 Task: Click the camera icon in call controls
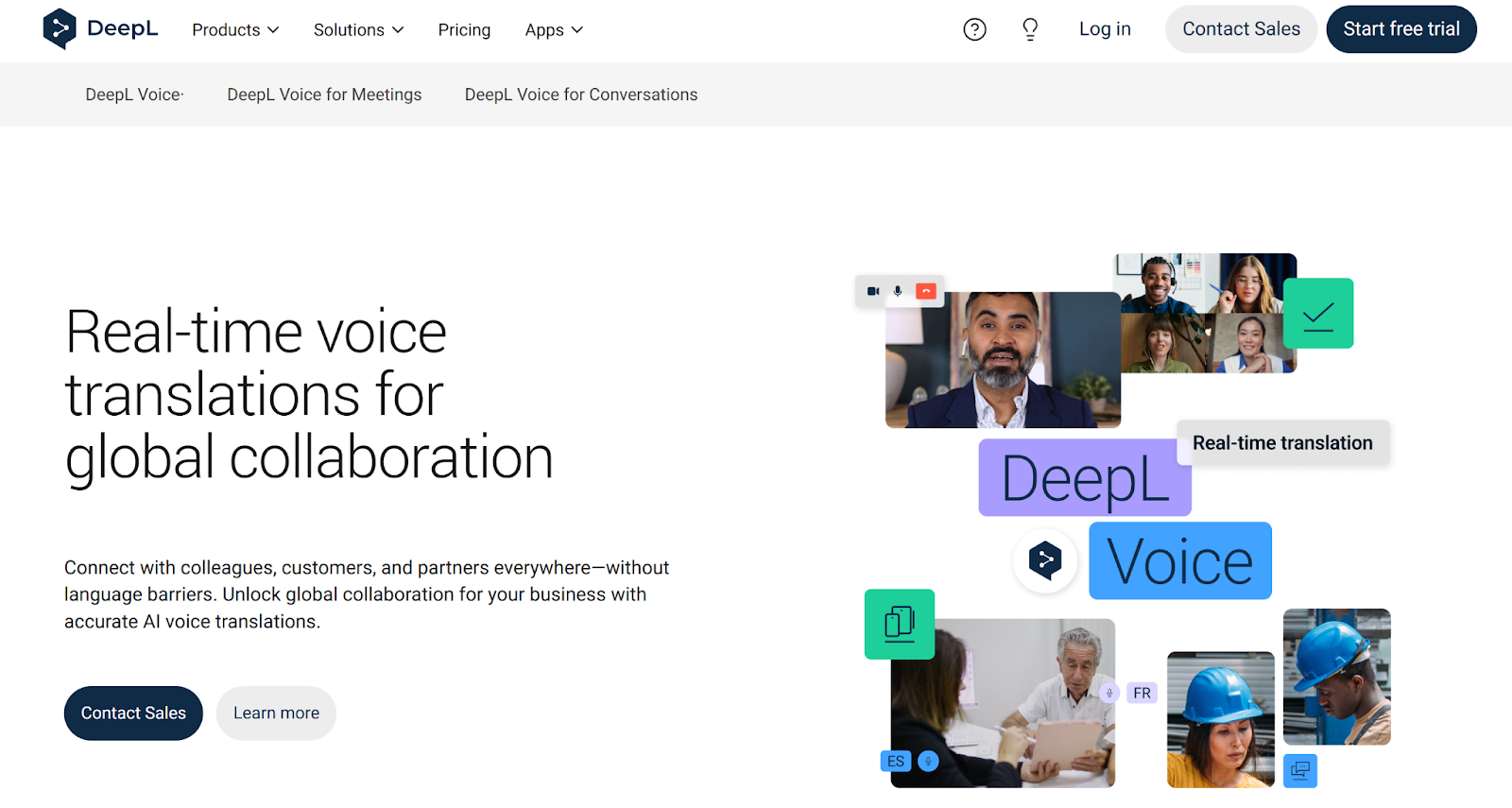pos(873,291)
